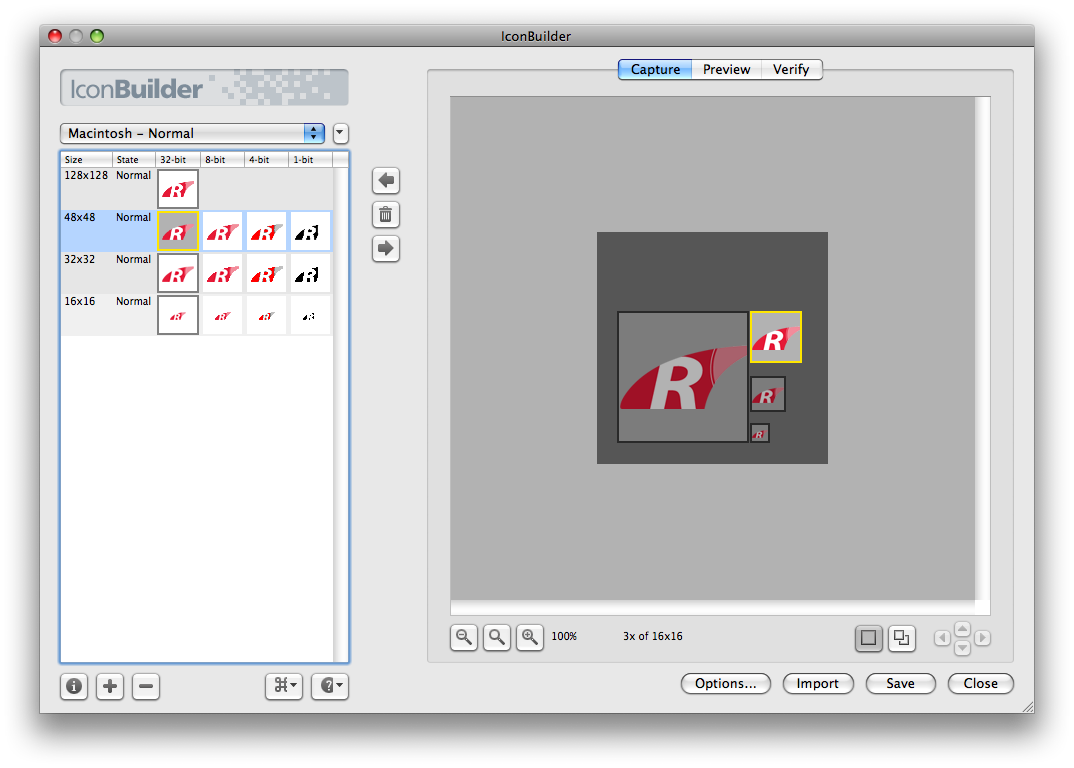Click the 4-bit column header
Image resolution: width=1074 pixels, height=768 pixels.
(x=266, y=160)
